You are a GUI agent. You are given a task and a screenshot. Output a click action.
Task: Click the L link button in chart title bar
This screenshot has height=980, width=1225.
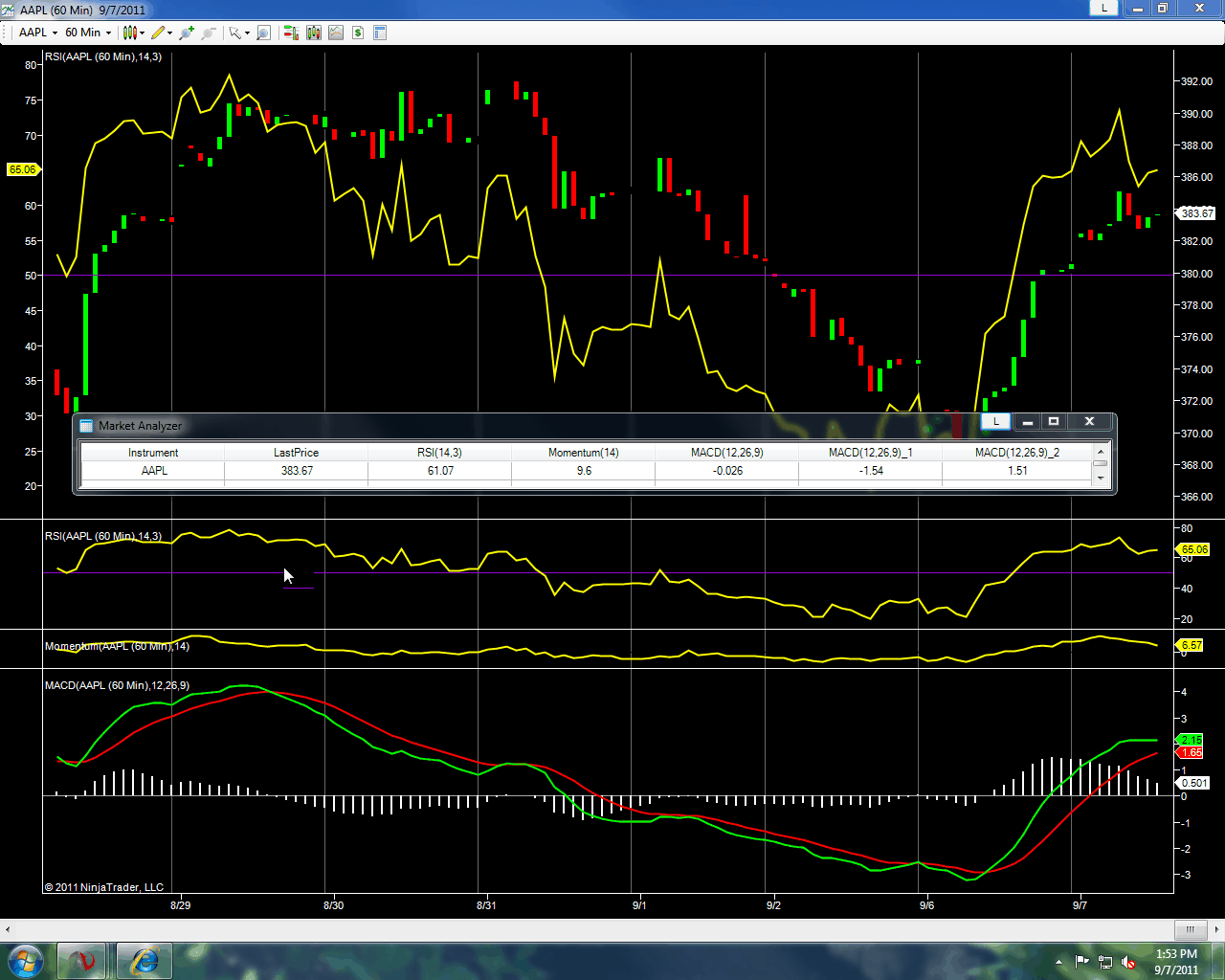1104,9
